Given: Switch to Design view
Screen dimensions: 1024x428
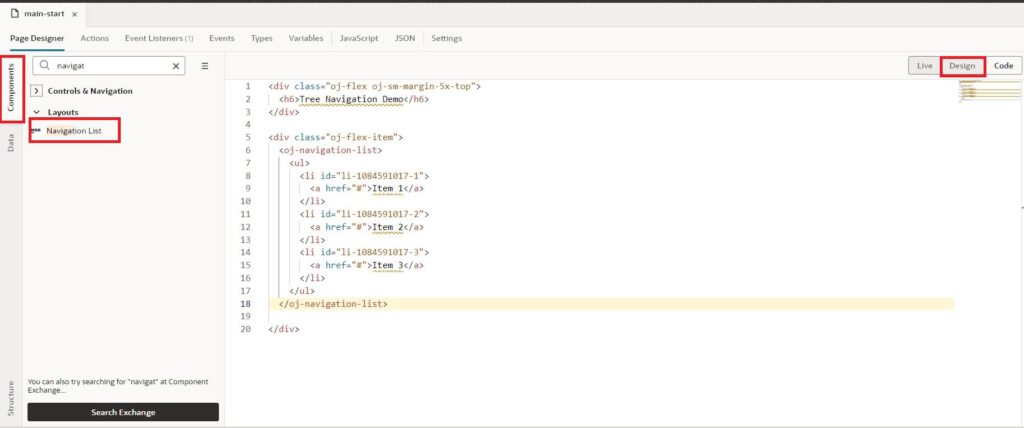Looking at the screenshot, I should pos(962,66).
